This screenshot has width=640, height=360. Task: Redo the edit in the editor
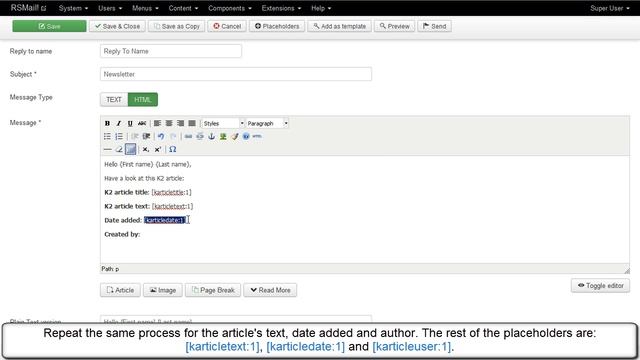pos(173,136)
